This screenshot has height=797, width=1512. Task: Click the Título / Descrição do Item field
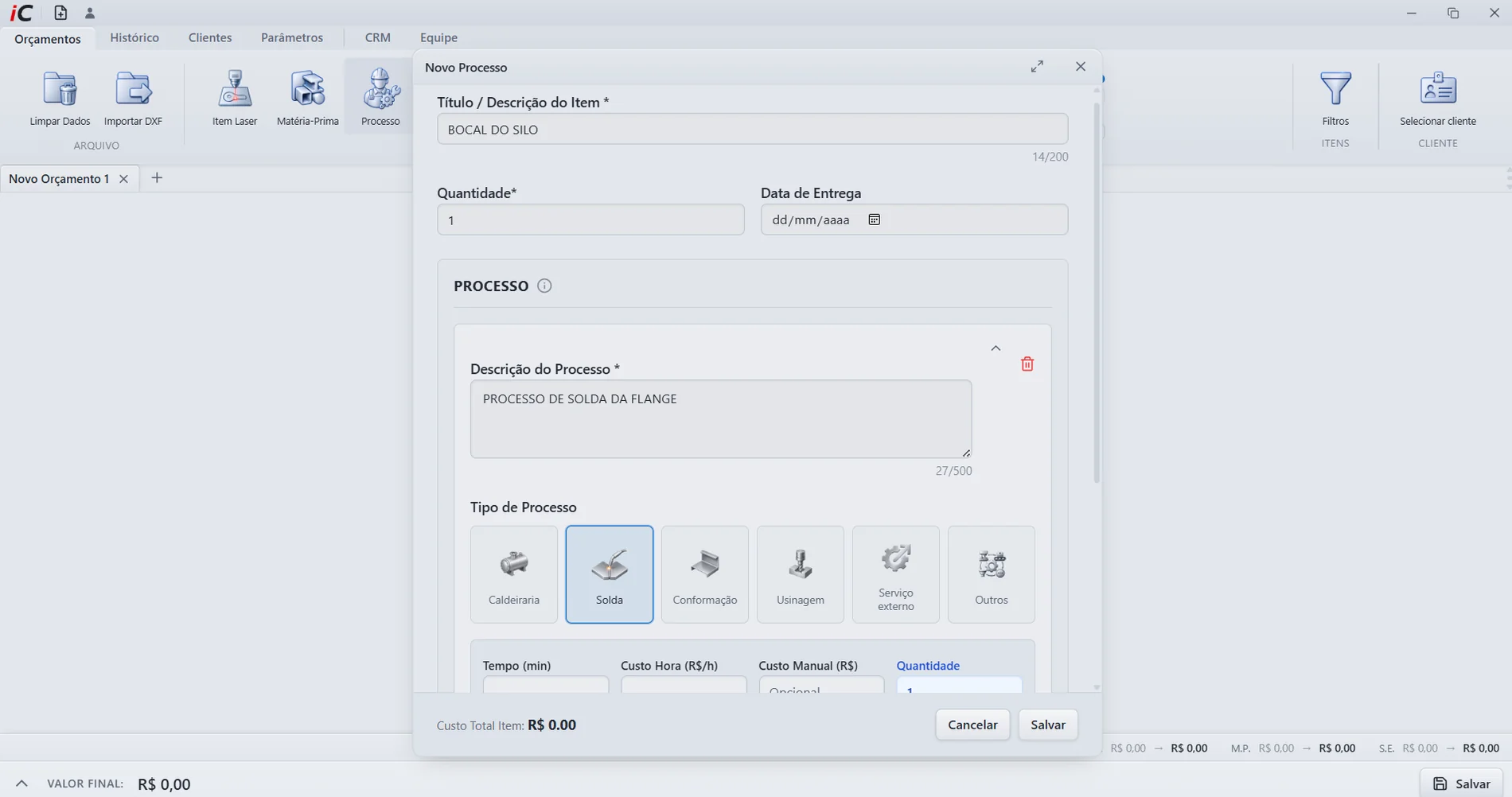752,129
